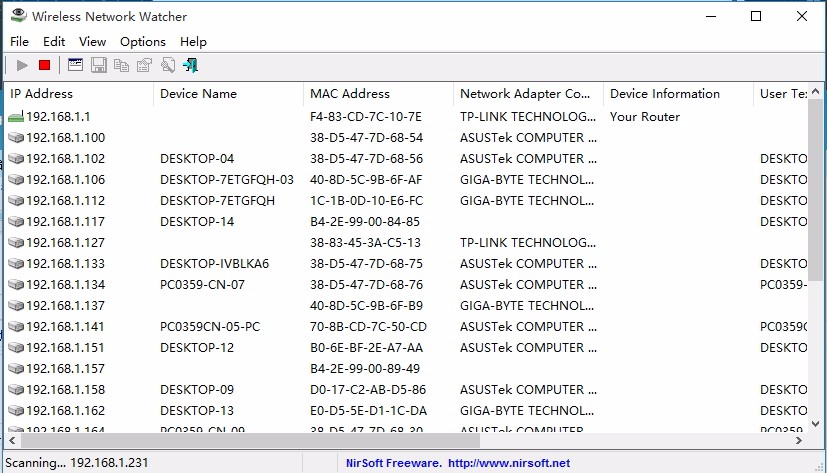Click device icon next to 192.168.1.134
827x473 pixels.
pyautogui.click(x=16, y=285)
